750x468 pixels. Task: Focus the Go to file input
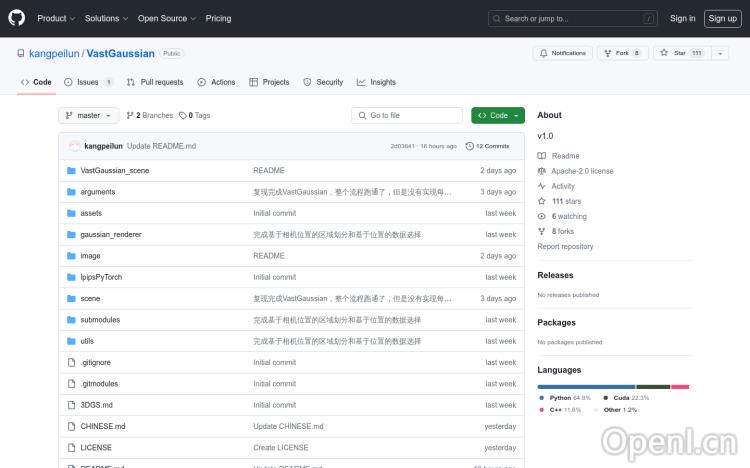[x=407, y=115]
